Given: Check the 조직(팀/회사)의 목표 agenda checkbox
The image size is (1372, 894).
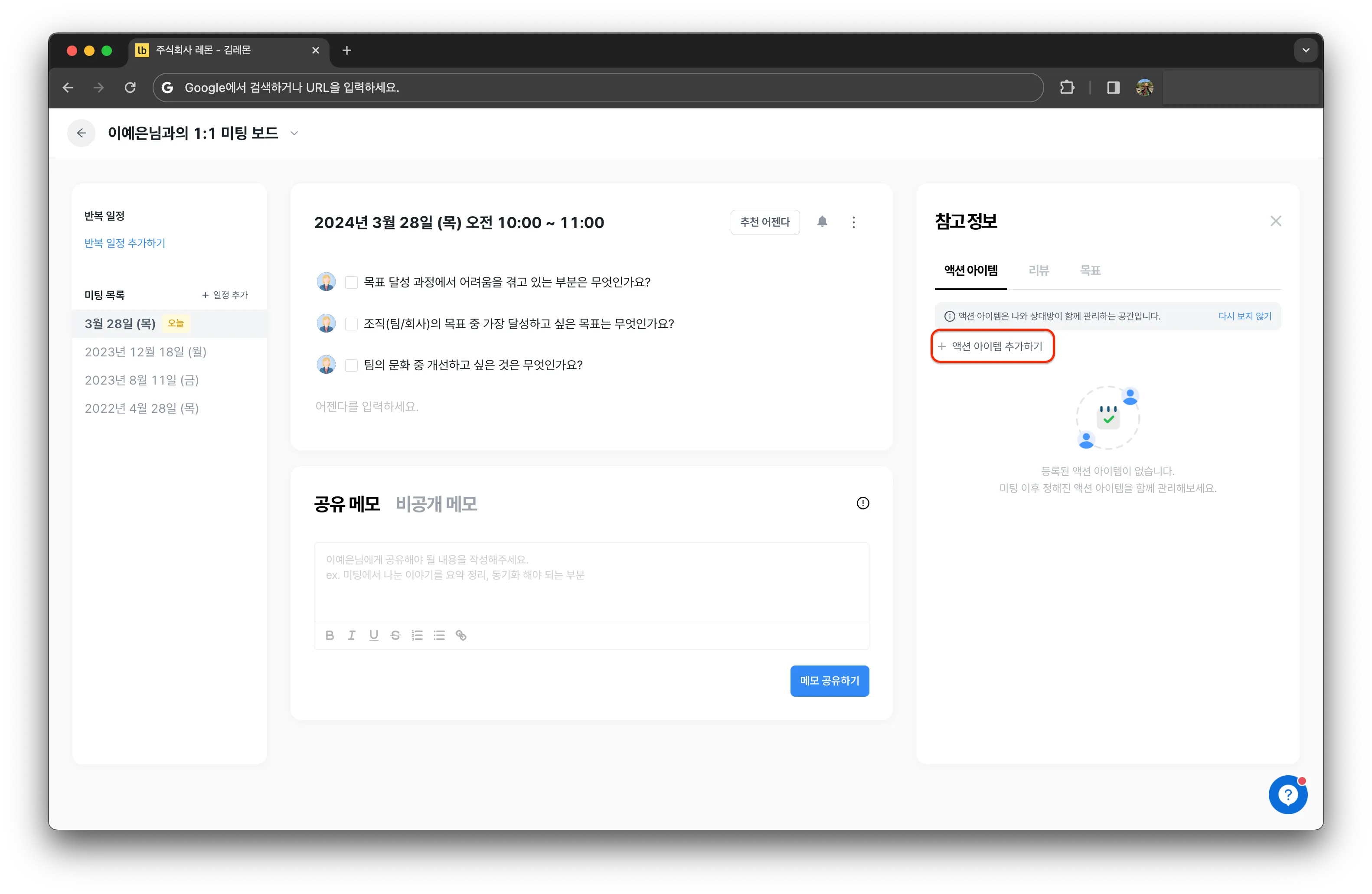Looking at the screenshot, I should (x=351, y=323).
